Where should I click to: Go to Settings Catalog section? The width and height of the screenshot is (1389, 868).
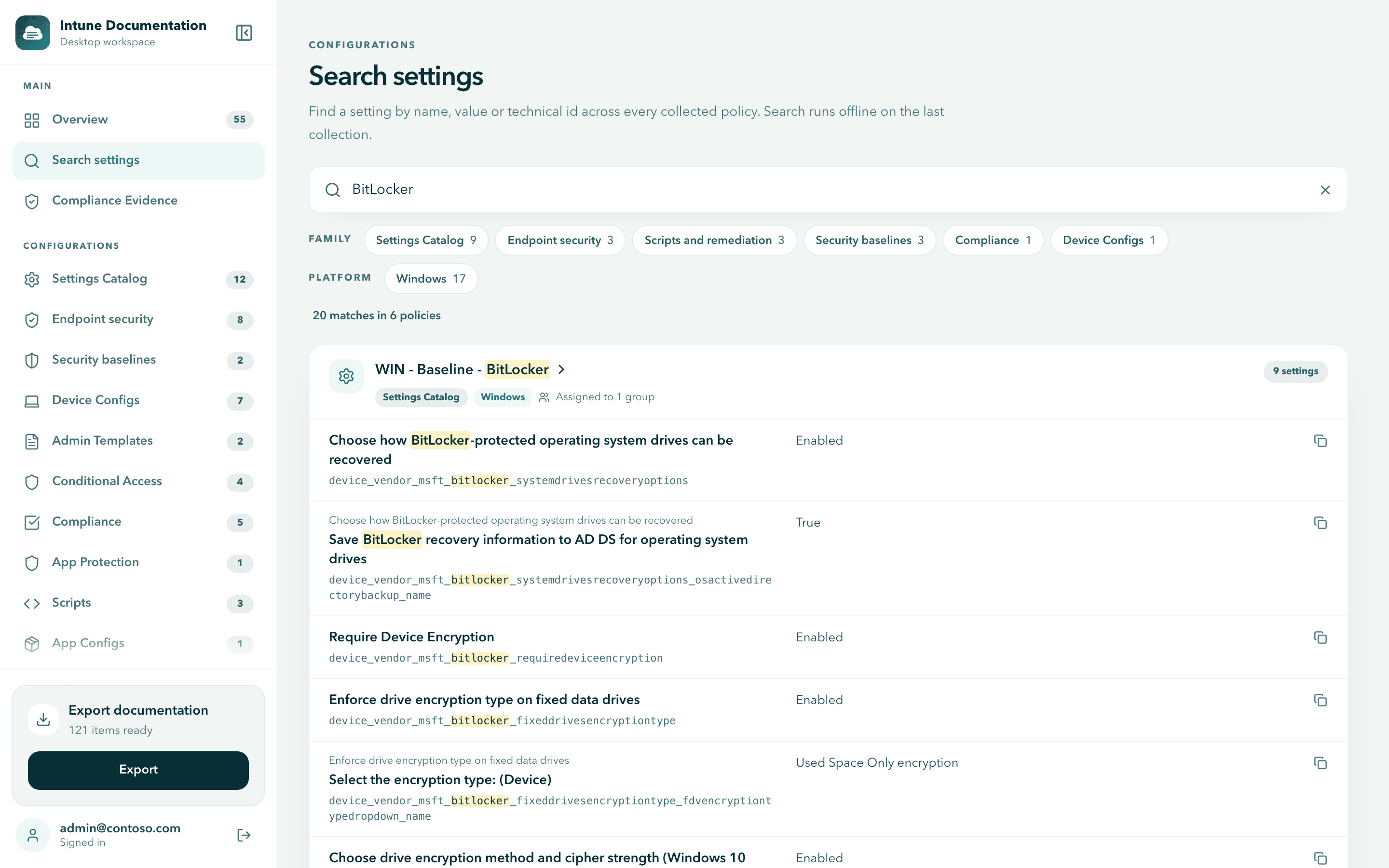click(x=138, y=279)
